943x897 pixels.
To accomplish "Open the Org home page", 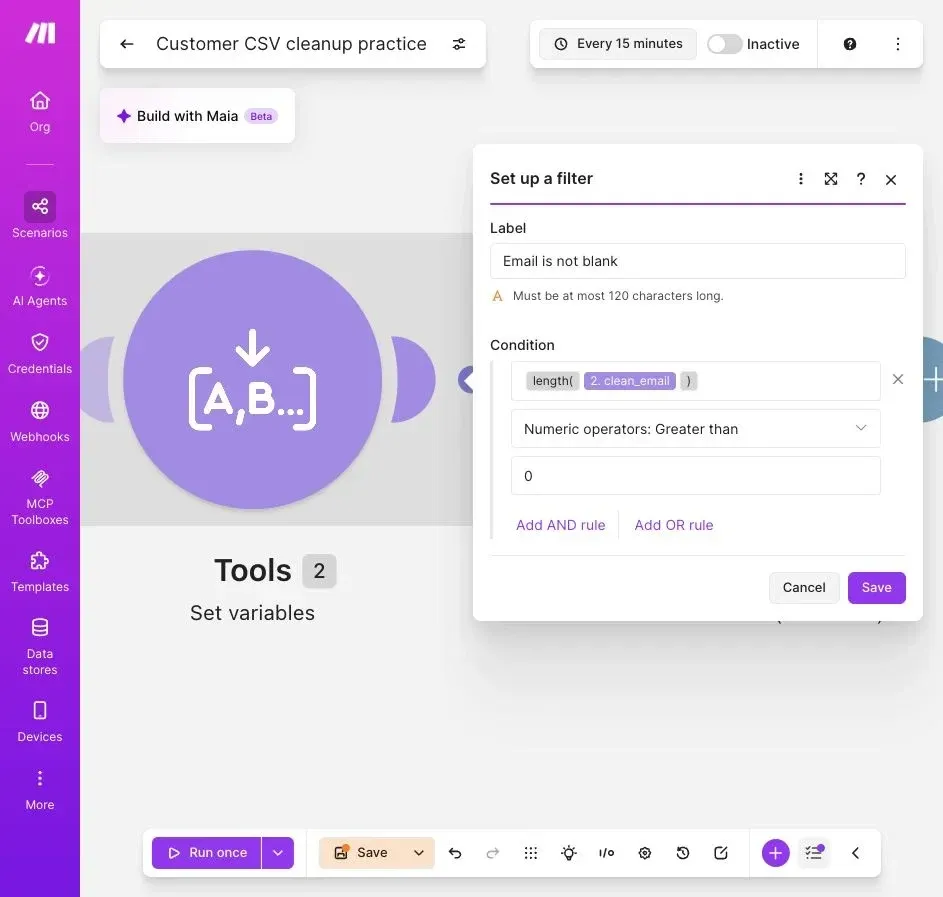I will (40, 111).
